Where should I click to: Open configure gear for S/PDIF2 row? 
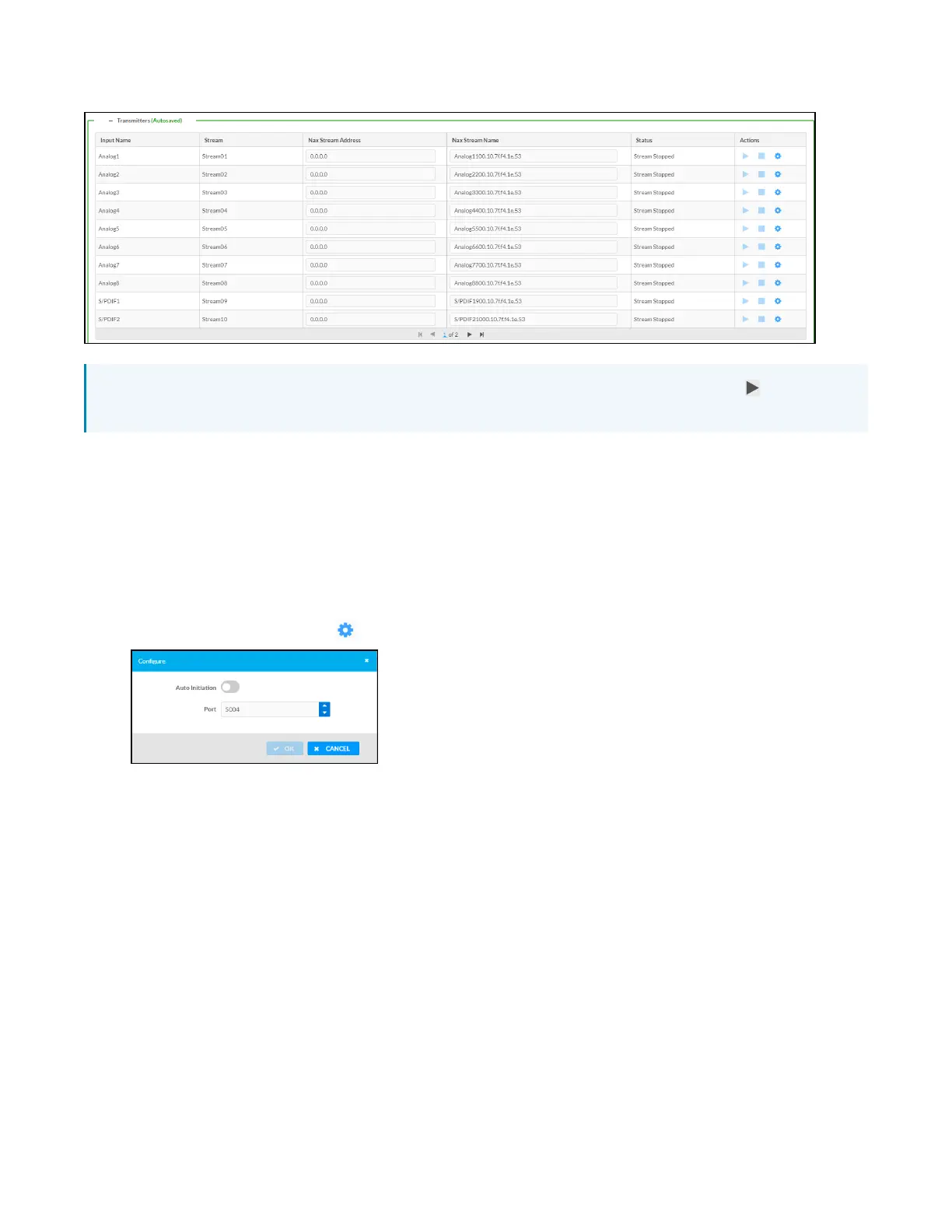click(x=778, y=319)
